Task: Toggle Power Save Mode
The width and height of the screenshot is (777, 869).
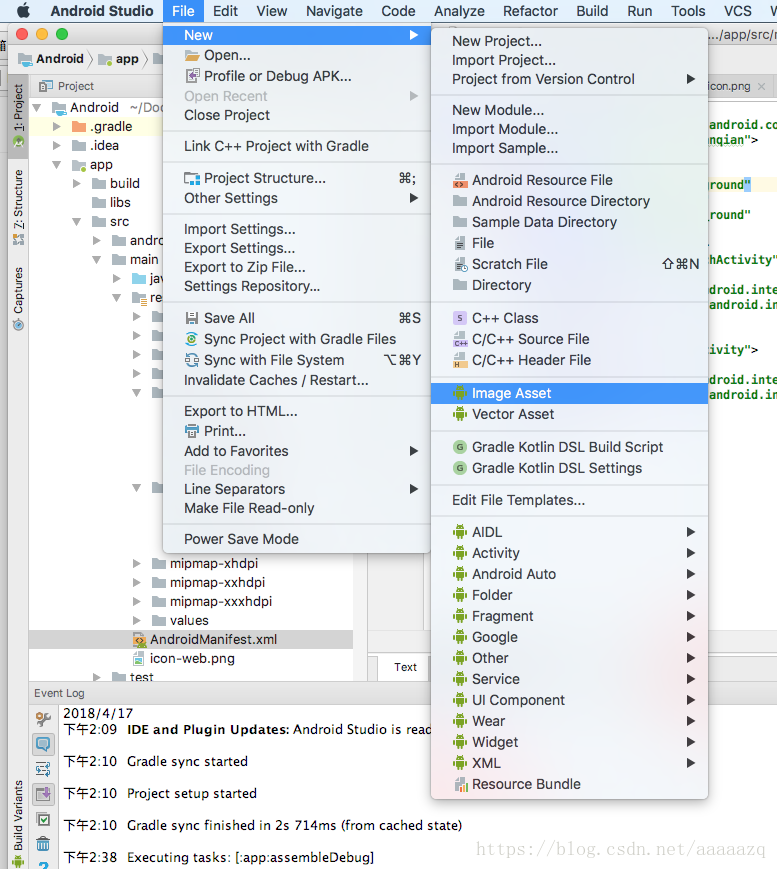Action: pyautogui.click(x=297, y=539)
